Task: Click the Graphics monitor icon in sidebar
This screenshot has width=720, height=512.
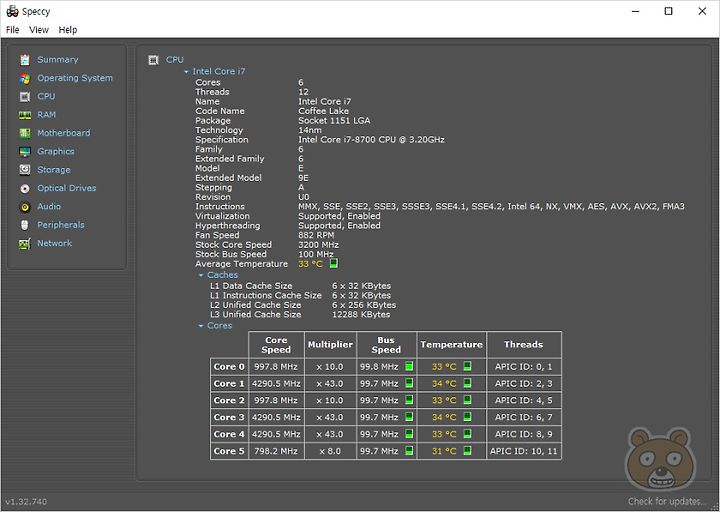Action: click(x=25, y=152)
